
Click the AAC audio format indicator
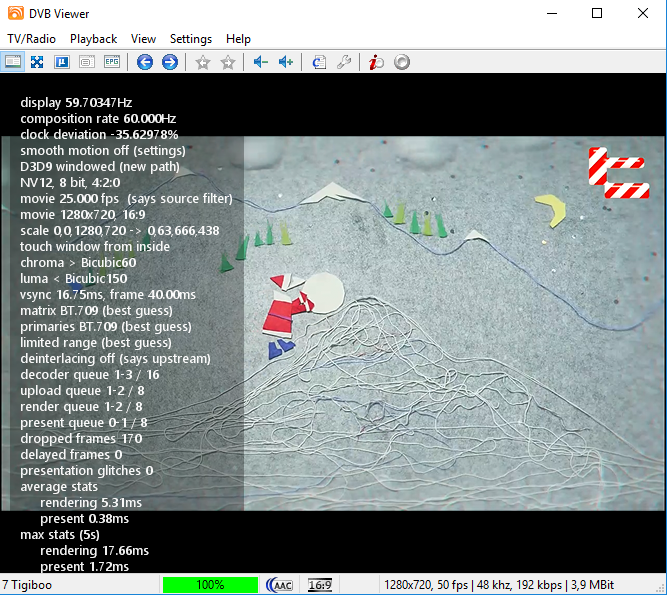(x=279, y=585)
